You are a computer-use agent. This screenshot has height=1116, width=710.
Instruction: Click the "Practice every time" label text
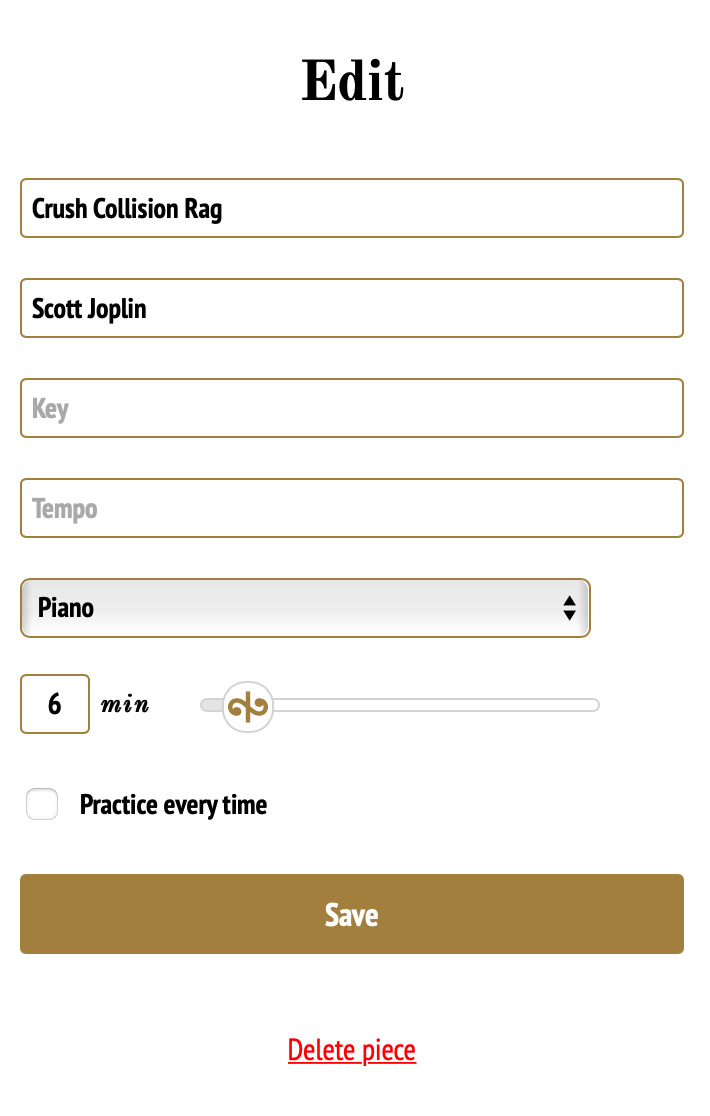point(173,805)
